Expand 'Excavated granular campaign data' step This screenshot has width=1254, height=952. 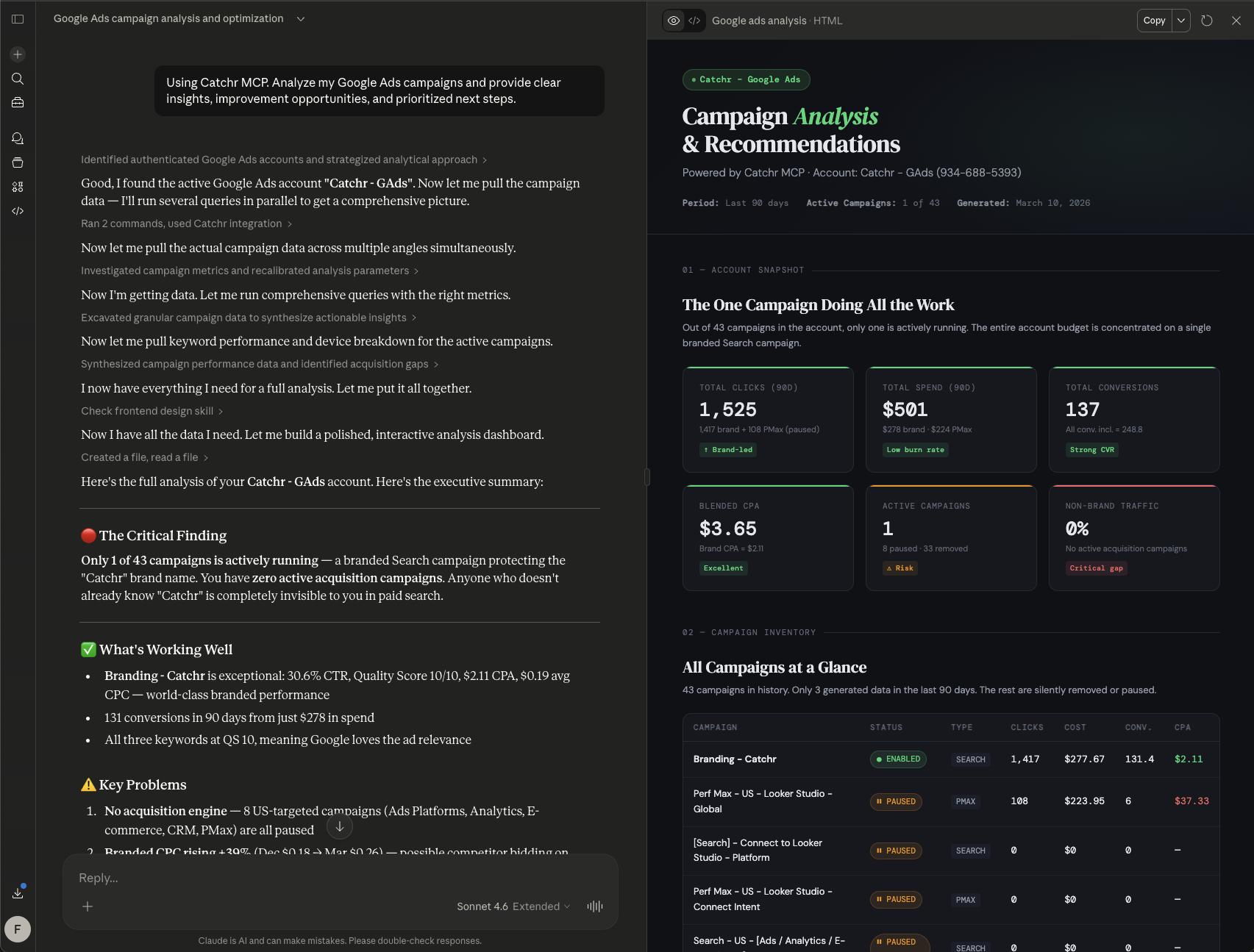point(249,318)
